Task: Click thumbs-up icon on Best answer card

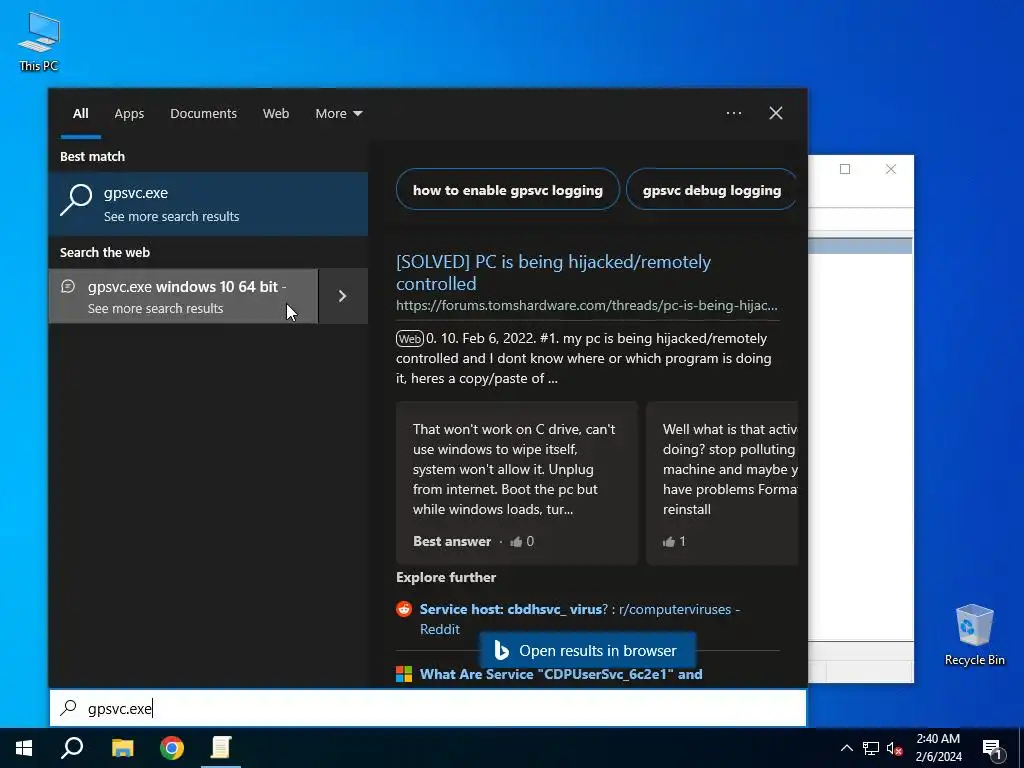Action: [517, 541]
